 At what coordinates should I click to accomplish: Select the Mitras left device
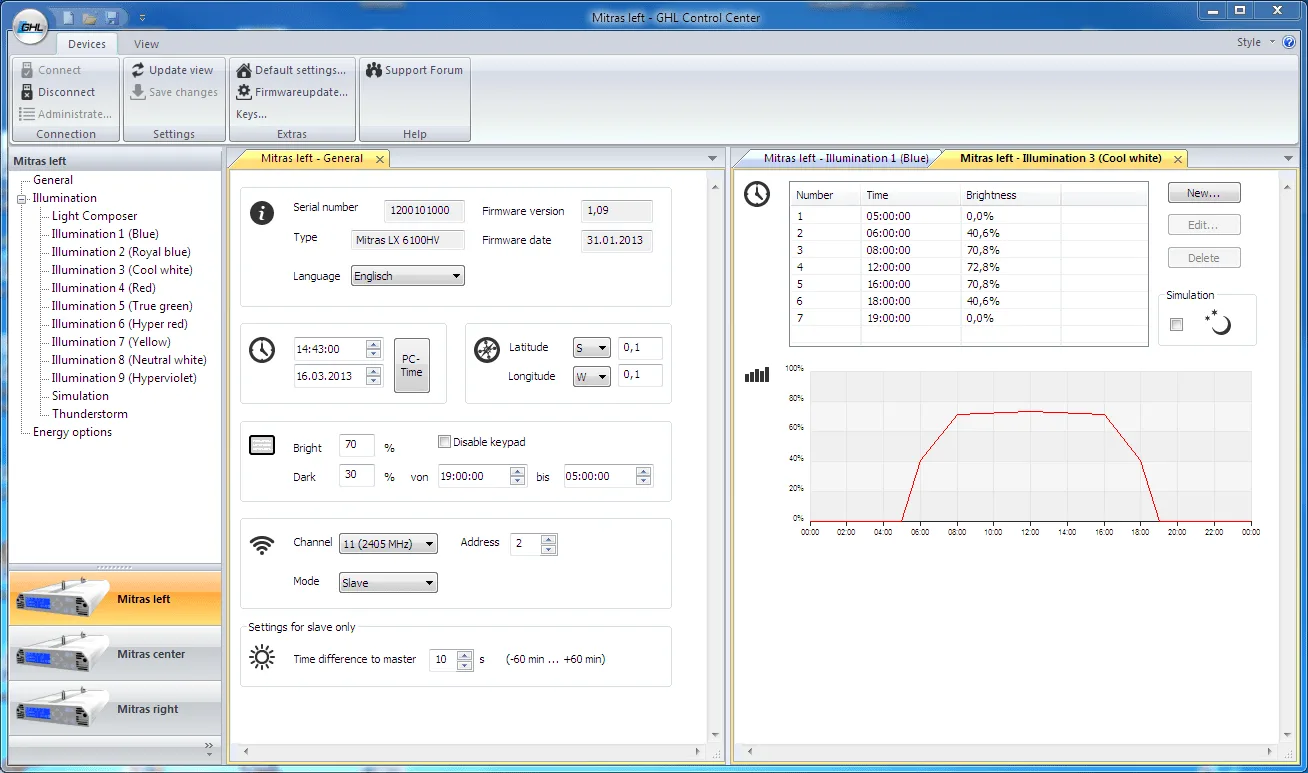(x=115, y=599)
